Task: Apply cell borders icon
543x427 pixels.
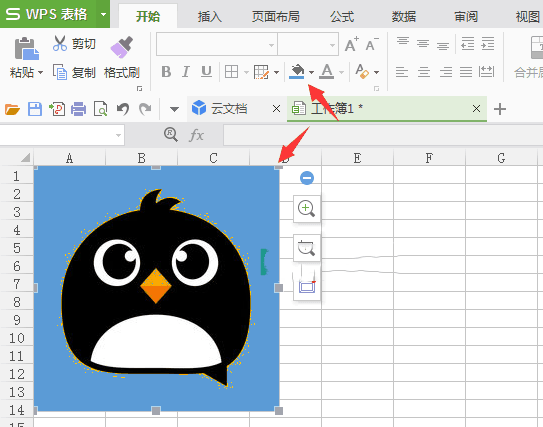Action: [231, 72]
